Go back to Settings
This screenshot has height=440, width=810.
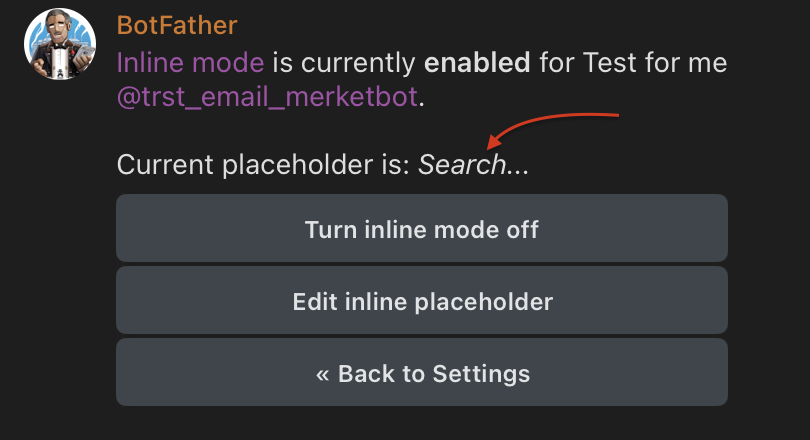tap(421, 373)
